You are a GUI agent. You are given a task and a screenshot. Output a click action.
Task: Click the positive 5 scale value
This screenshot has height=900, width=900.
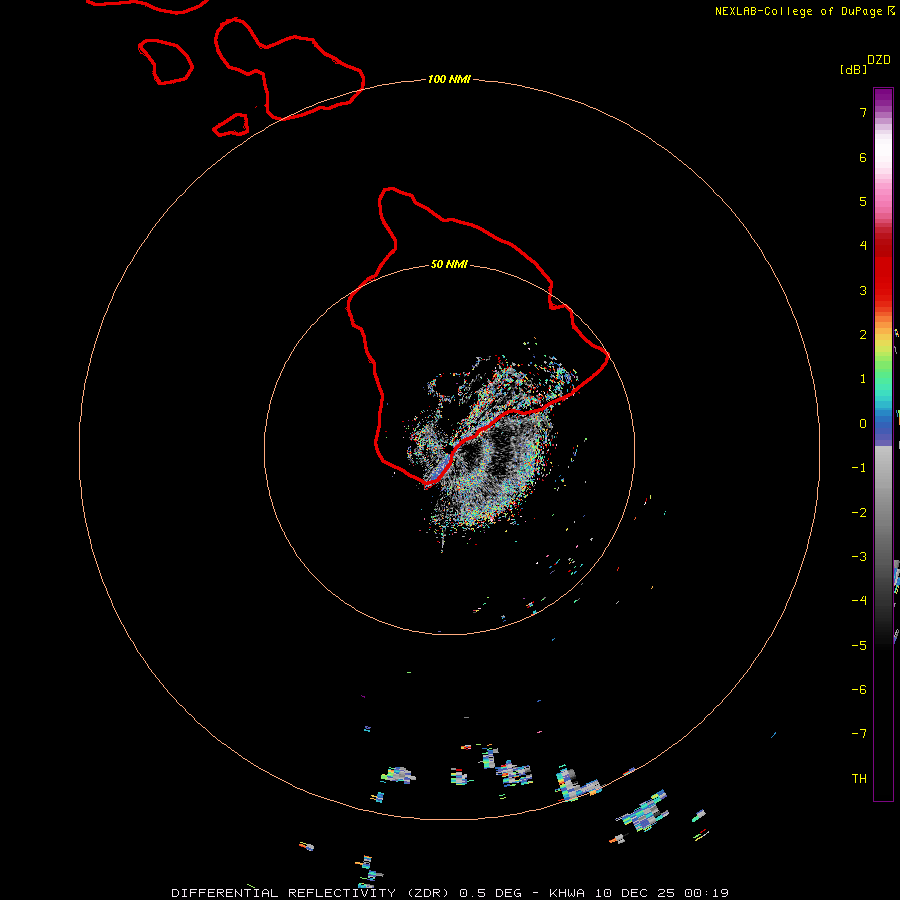pyautogui.click(x=863, y=201)
